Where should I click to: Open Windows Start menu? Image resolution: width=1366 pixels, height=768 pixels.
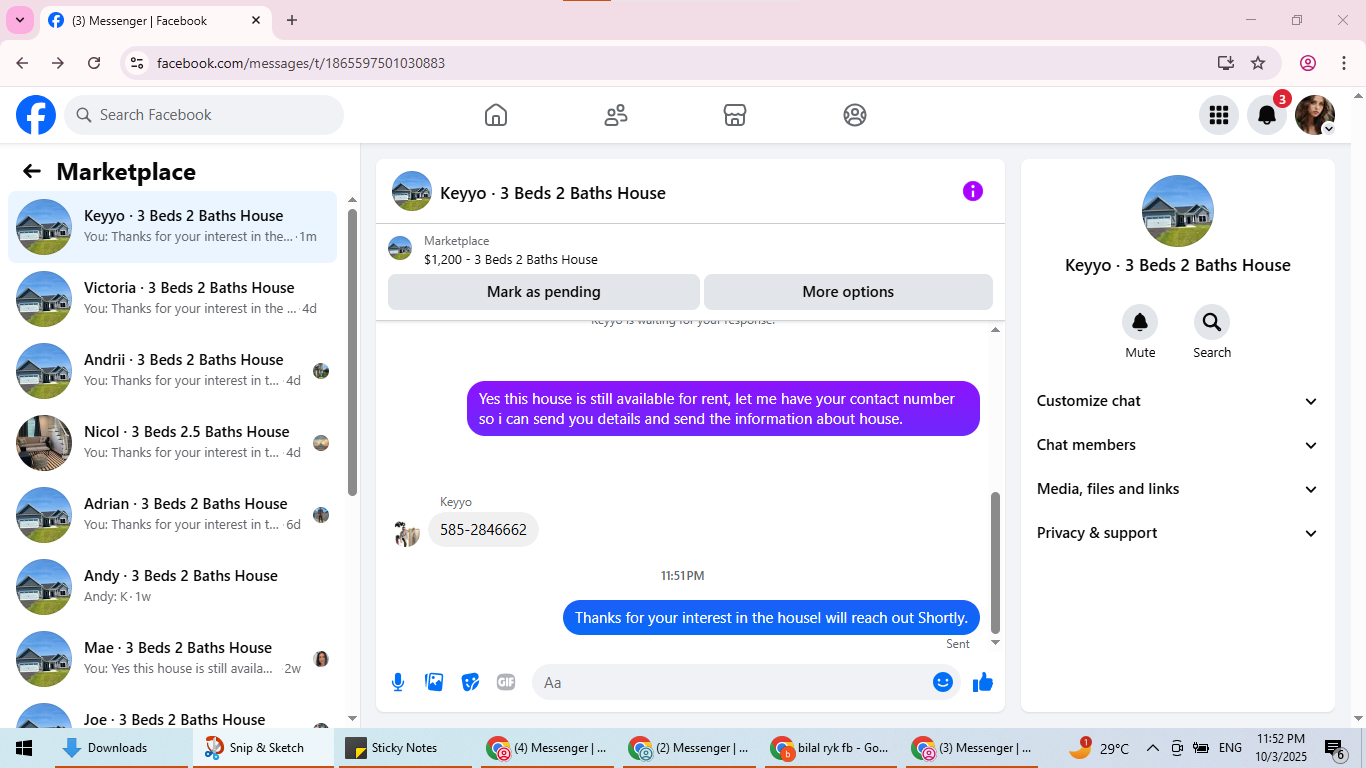[24, 748]
